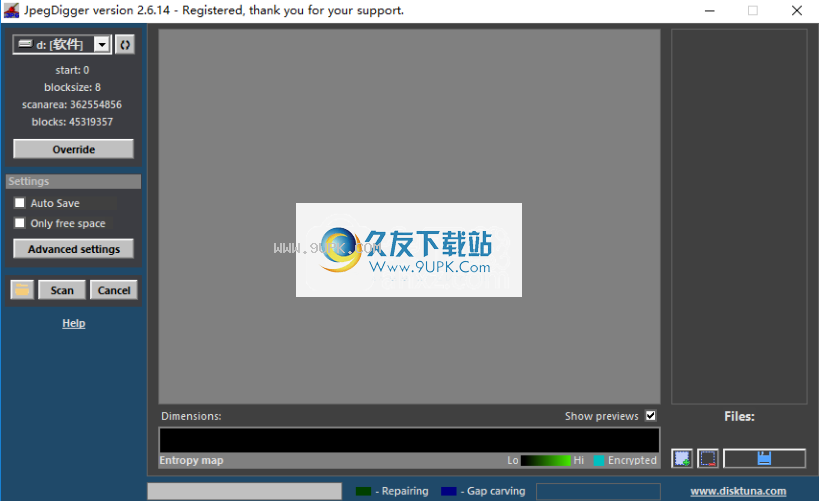819x501 pixels.
Task: Click the 'scanarea: 362554856' text
Action: [72, 104]
